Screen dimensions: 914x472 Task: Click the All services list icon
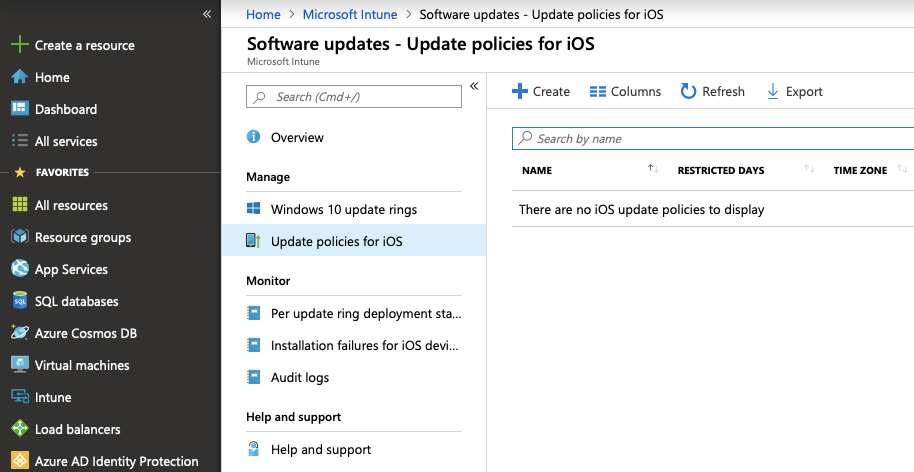click(x=20, y=140)
